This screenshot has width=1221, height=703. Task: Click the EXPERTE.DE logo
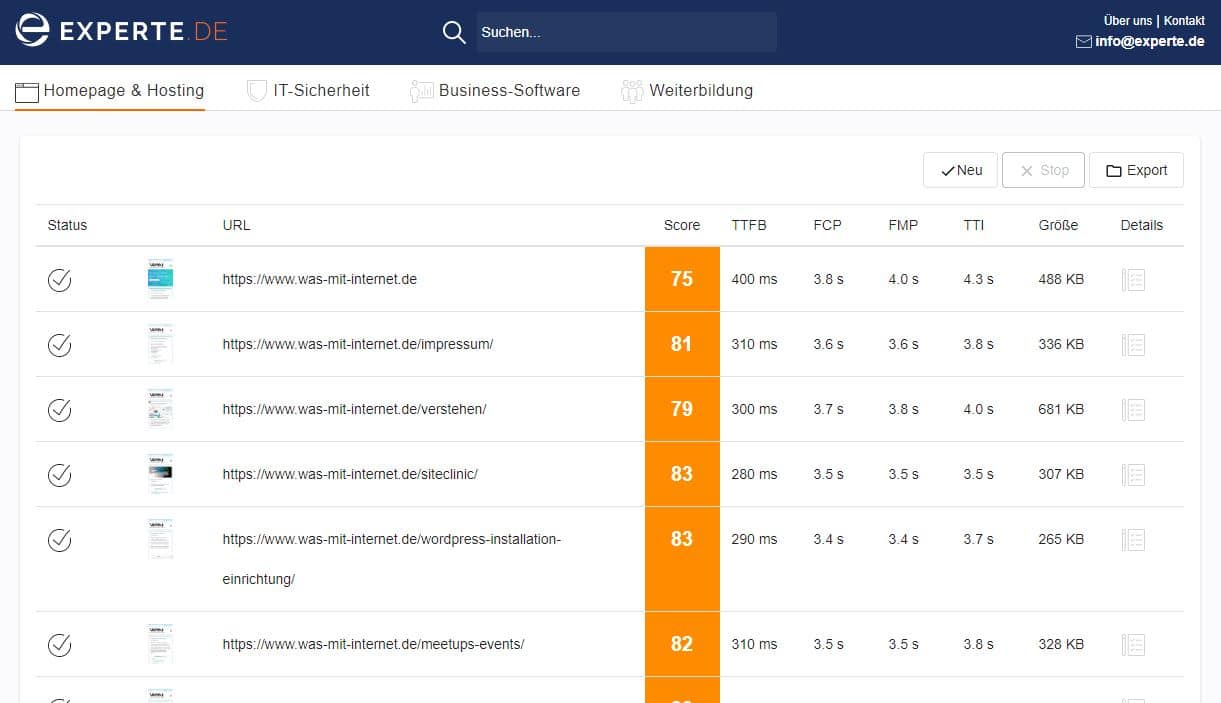click(121, 31)
